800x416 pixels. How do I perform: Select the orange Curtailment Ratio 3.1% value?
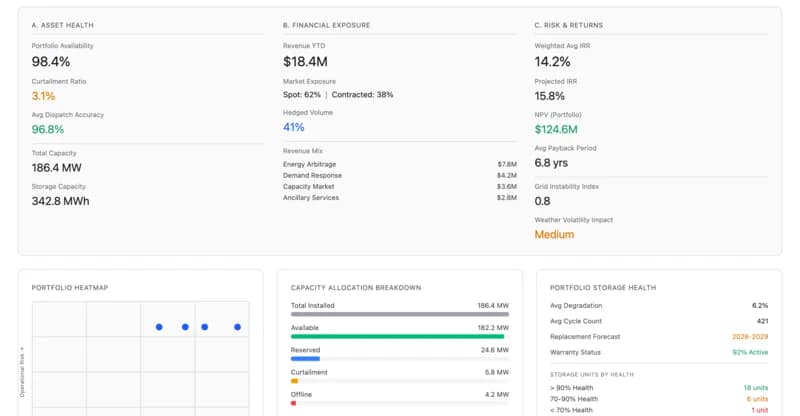click(43, 96)
